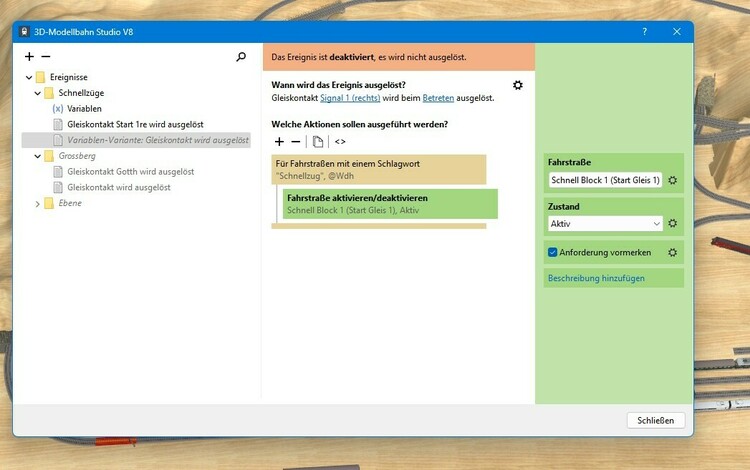This screenshot has height=470, width=750.
Task: Select the Für Fahrstraßen mit einem Schlagwort block
Action: tap(379, 170)
